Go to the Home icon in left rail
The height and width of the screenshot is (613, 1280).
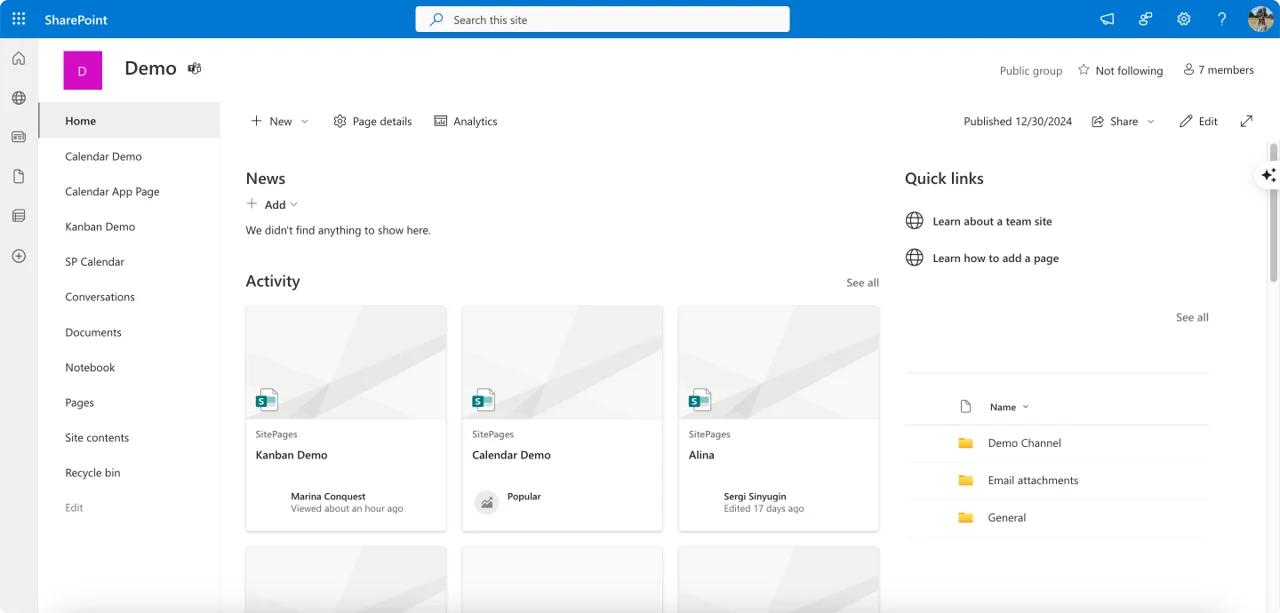pyautogui.click(x=18, y=58)
